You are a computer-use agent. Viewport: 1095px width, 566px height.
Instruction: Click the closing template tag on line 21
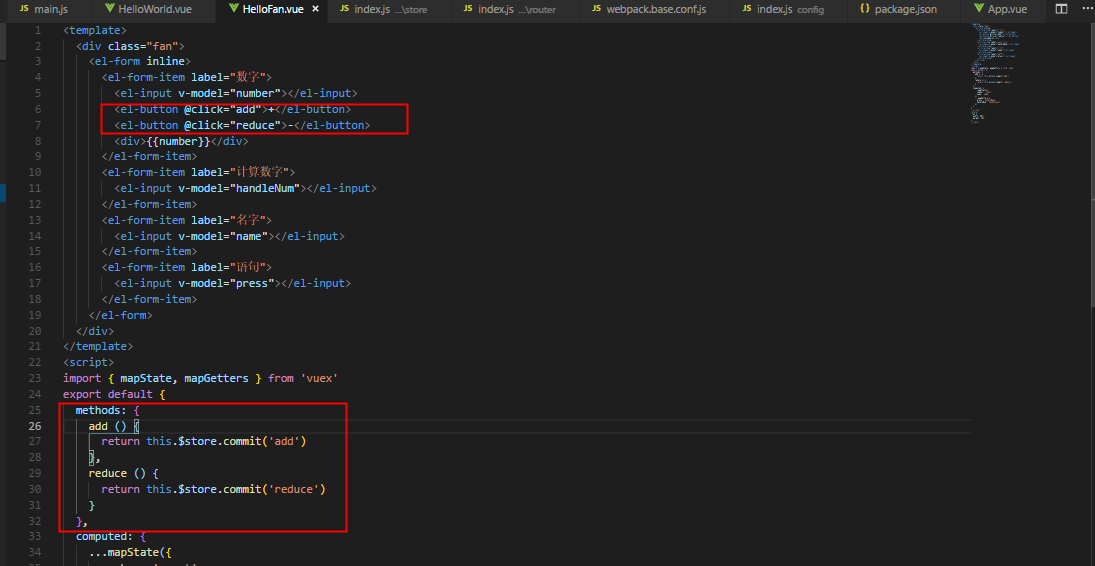[x=98, y=347]
